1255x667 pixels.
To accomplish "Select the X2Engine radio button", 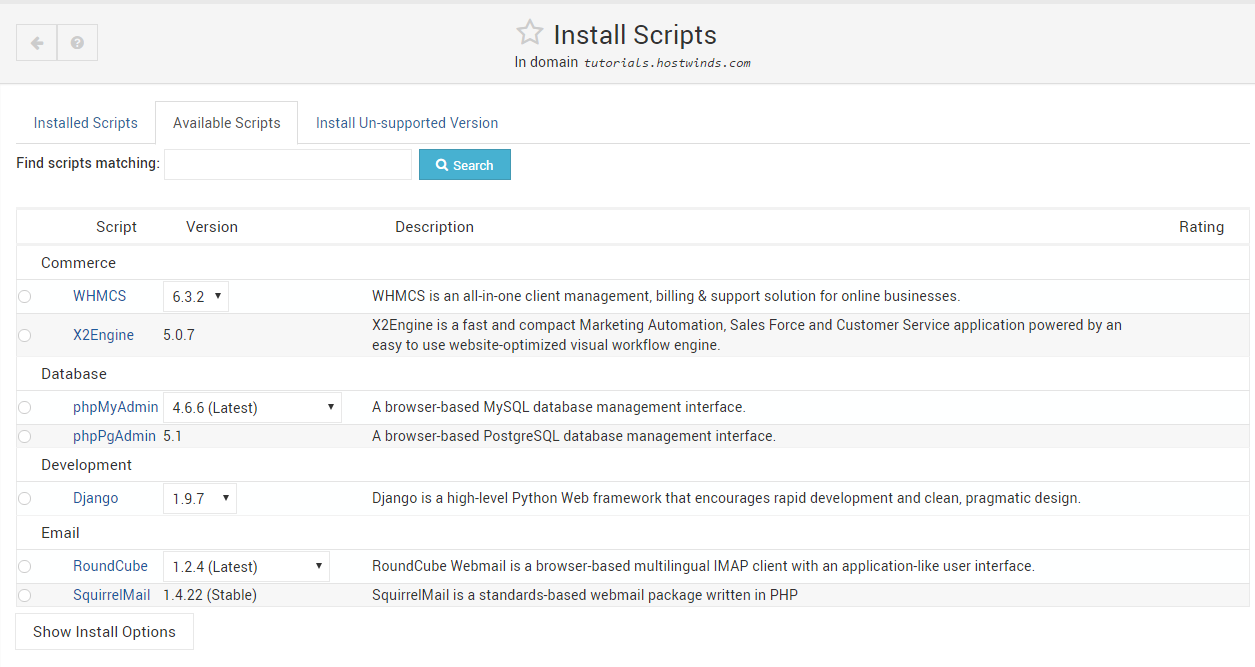I will pyautogui.click(x=24, y=335).
